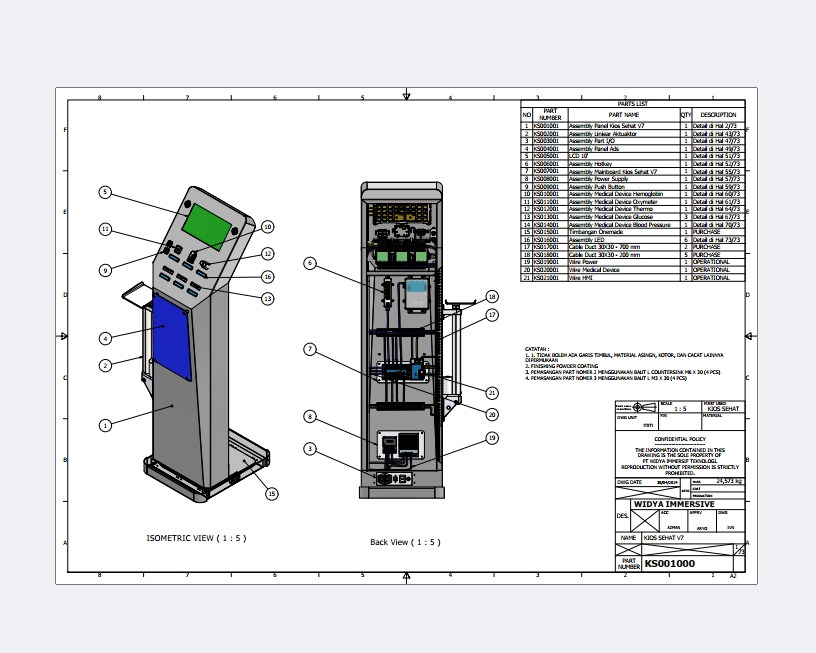Click the 'WIDYA IMMERSIVE' company name

(x=674, y=504)
